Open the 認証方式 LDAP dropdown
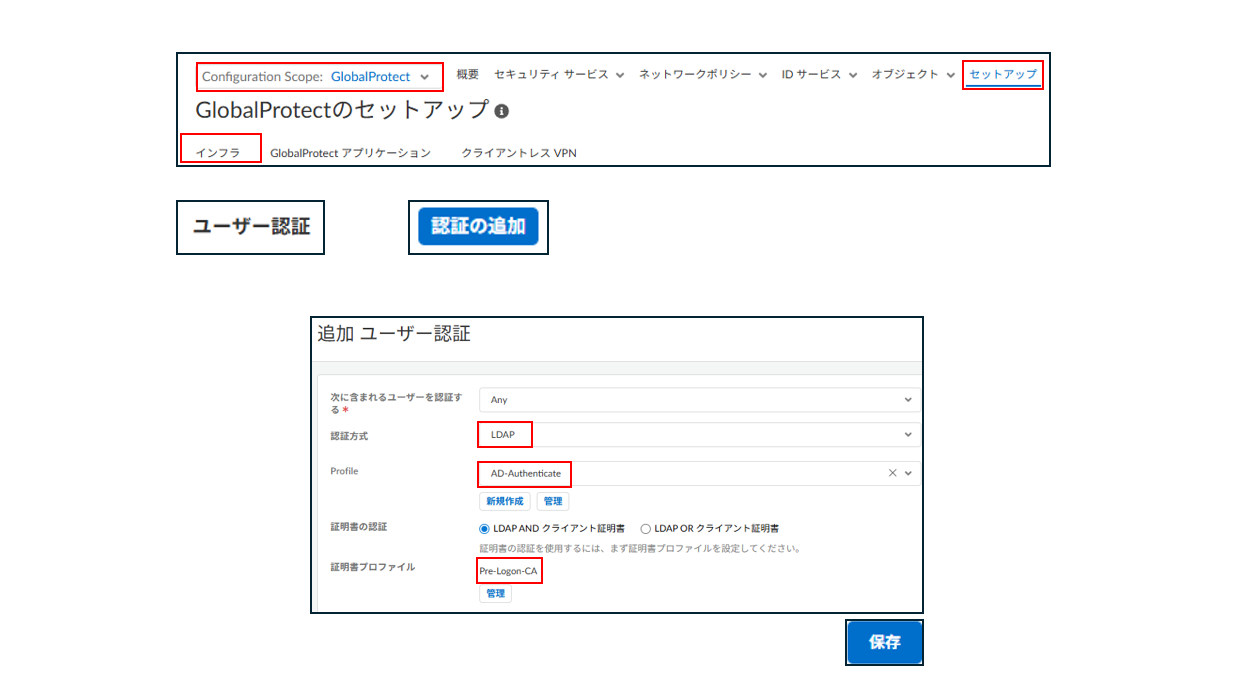 tap(906, 434)
